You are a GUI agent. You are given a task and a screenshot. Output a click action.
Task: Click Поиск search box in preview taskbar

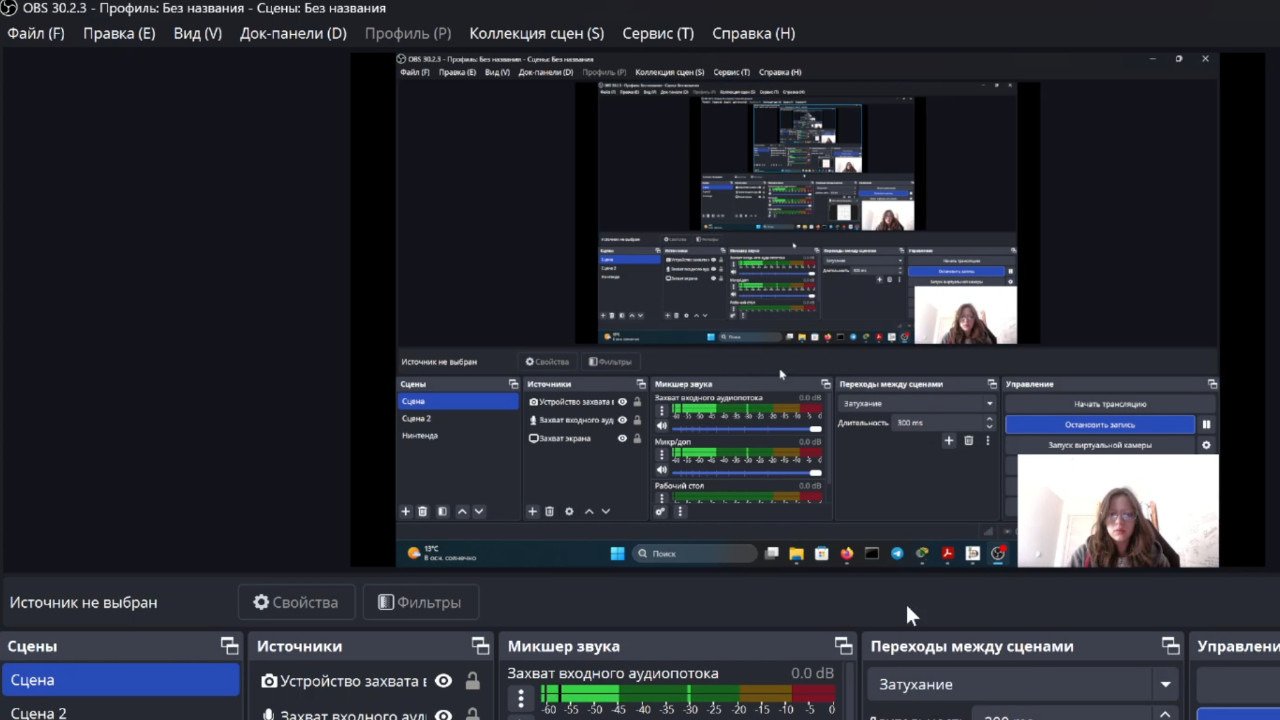(695, 553)
